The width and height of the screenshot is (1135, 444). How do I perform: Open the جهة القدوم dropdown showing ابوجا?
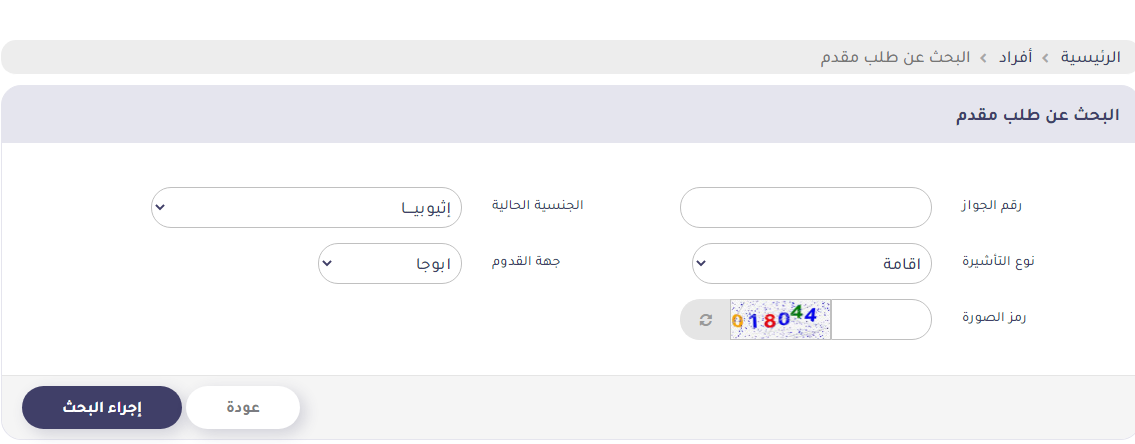click(390, 264)
